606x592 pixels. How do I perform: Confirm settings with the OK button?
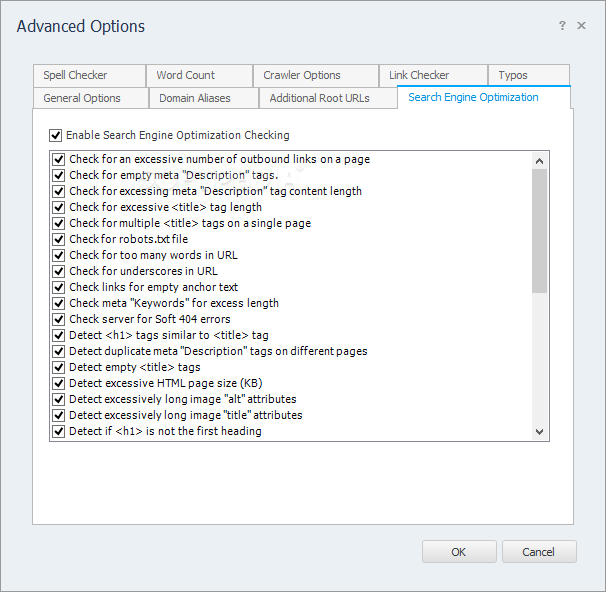pyautogui.click(x=459, y=552)
